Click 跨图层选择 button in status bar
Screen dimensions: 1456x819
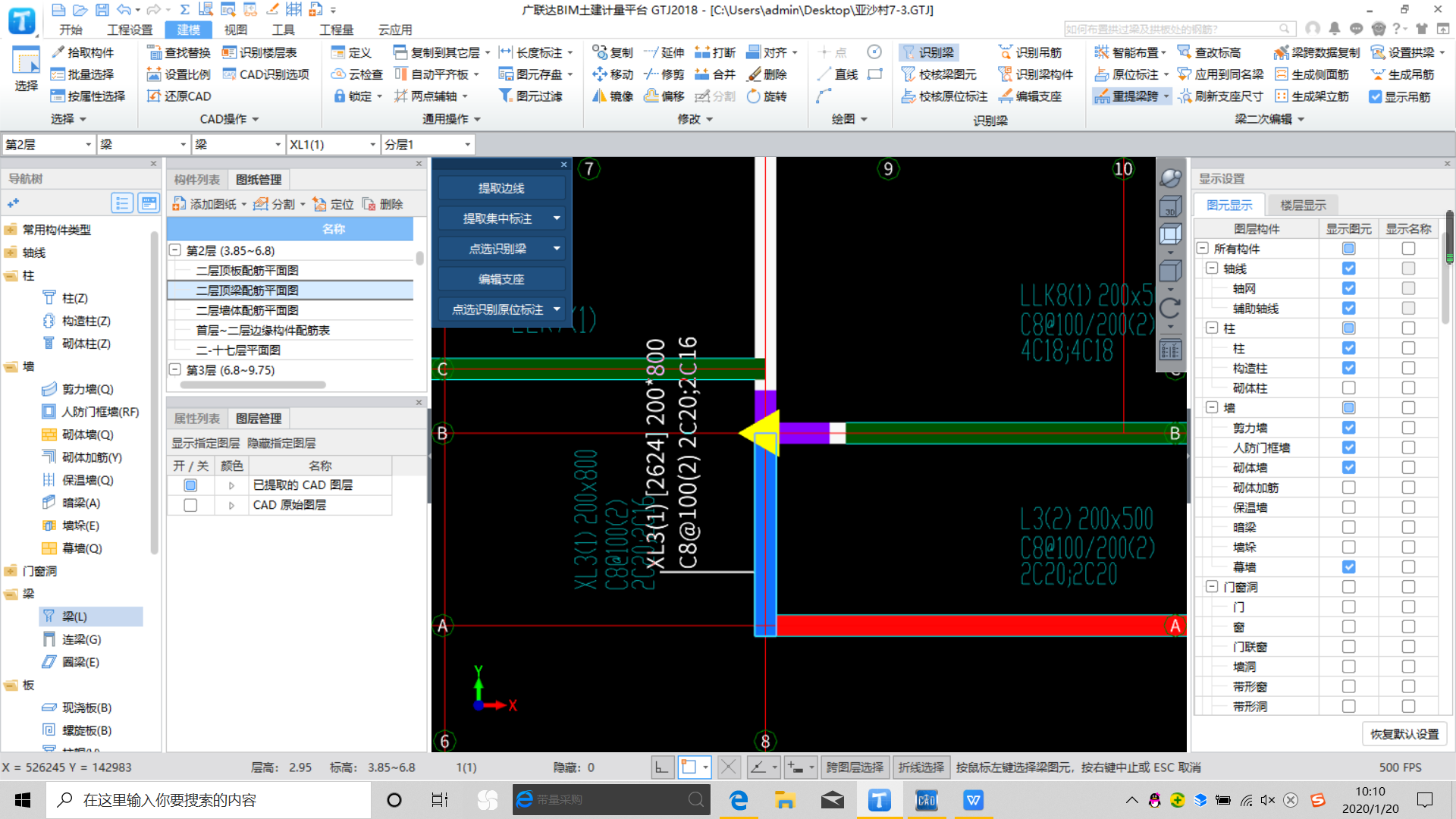(855, 767)
